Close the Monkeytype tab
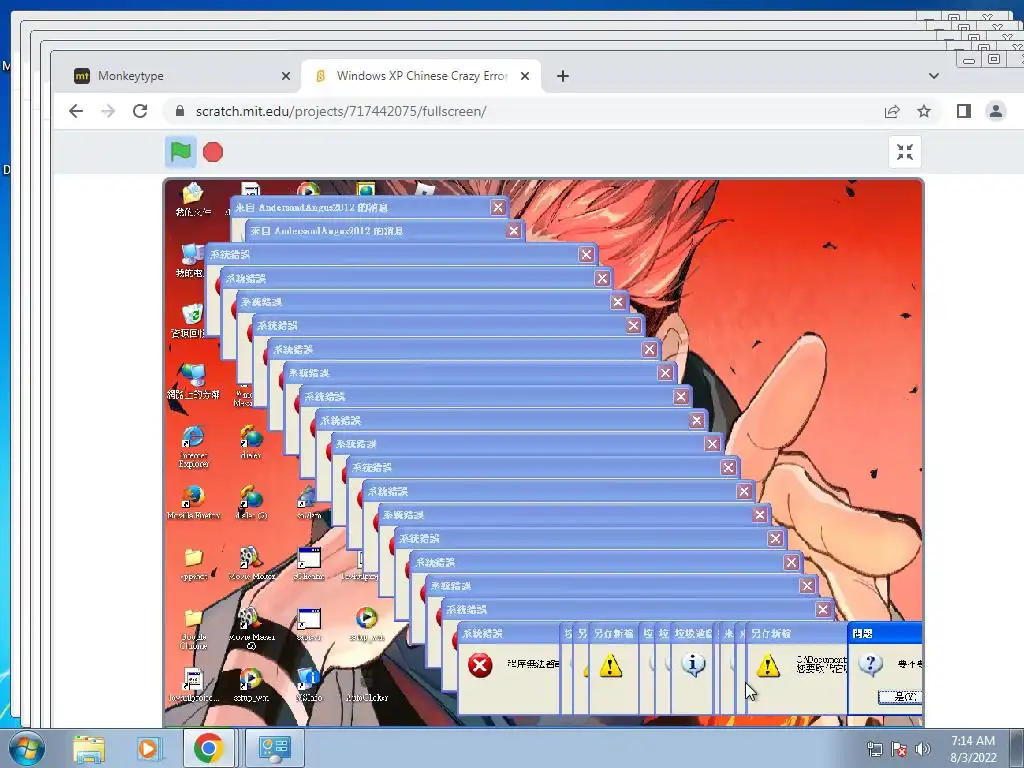This screenshot has width=1024, height=768. pyautogui.click(x=285, y=76)
